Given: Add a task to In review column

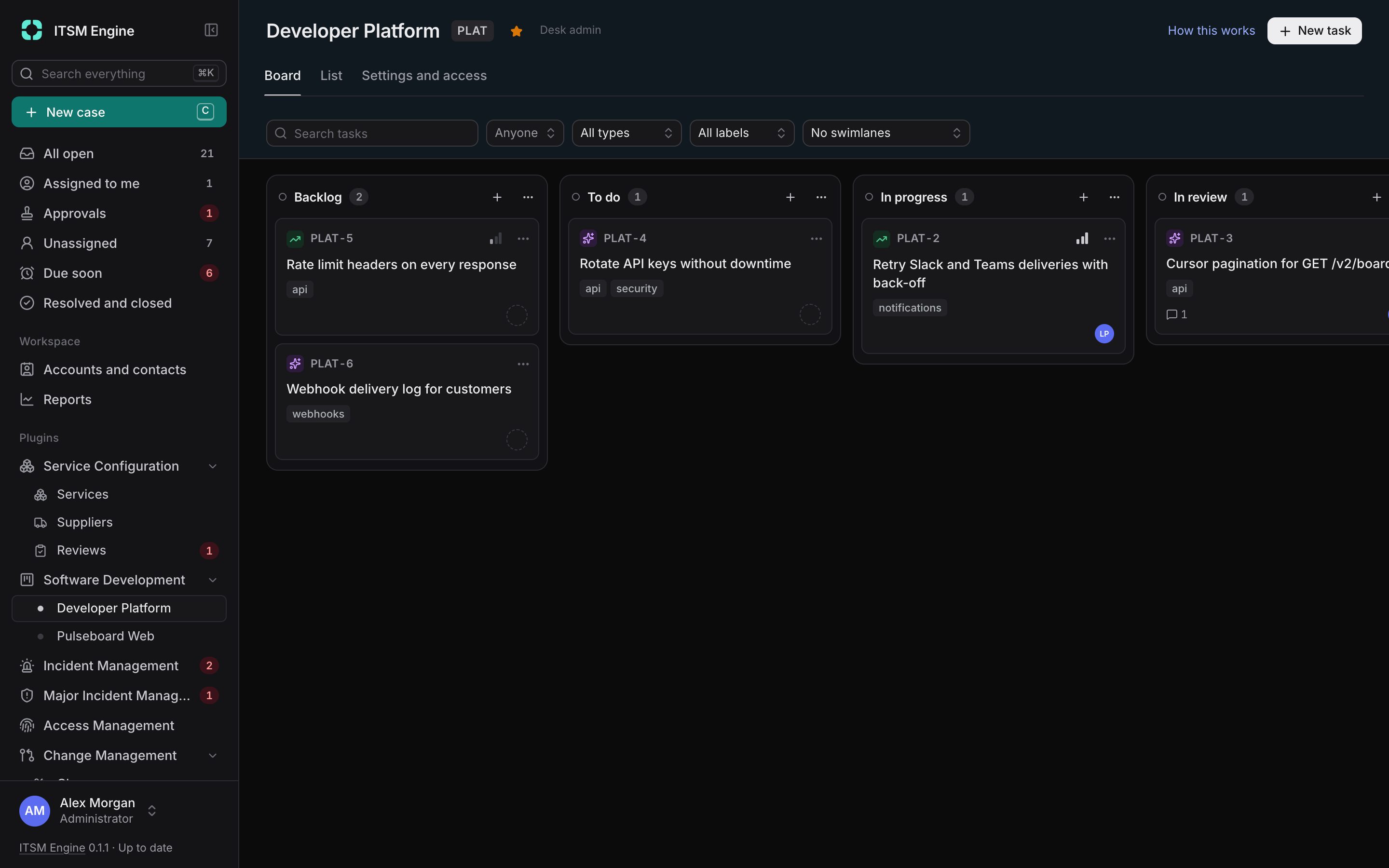Looking at the screenshot, I should click(x=1376, y=197).
